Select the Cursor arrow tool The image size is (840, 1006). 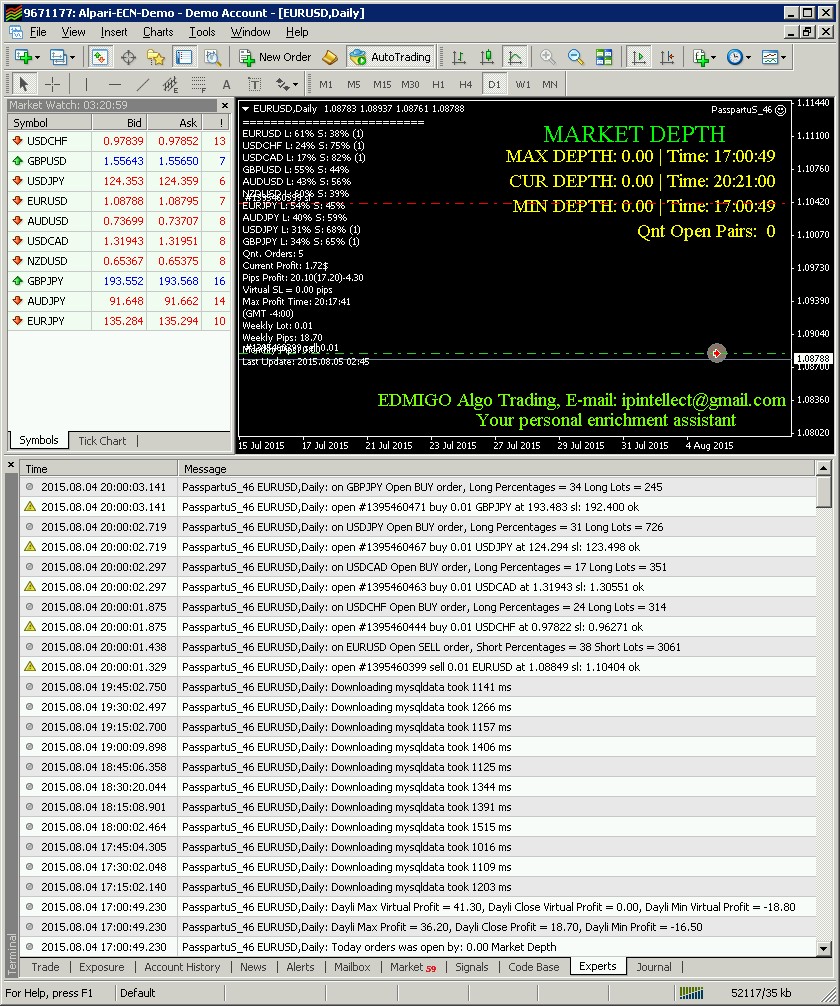(x=24, y=84)
